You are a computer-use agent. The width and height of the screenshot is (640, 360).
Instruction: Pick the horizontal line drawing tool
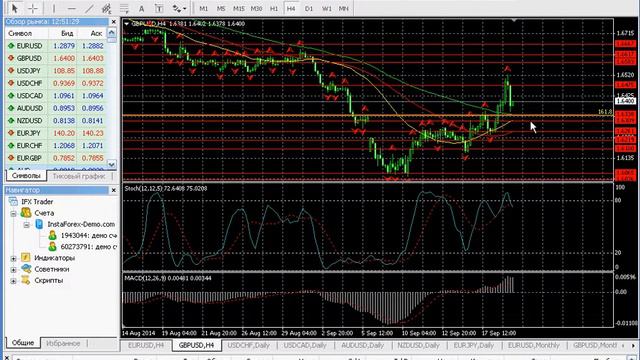(71, 8)
